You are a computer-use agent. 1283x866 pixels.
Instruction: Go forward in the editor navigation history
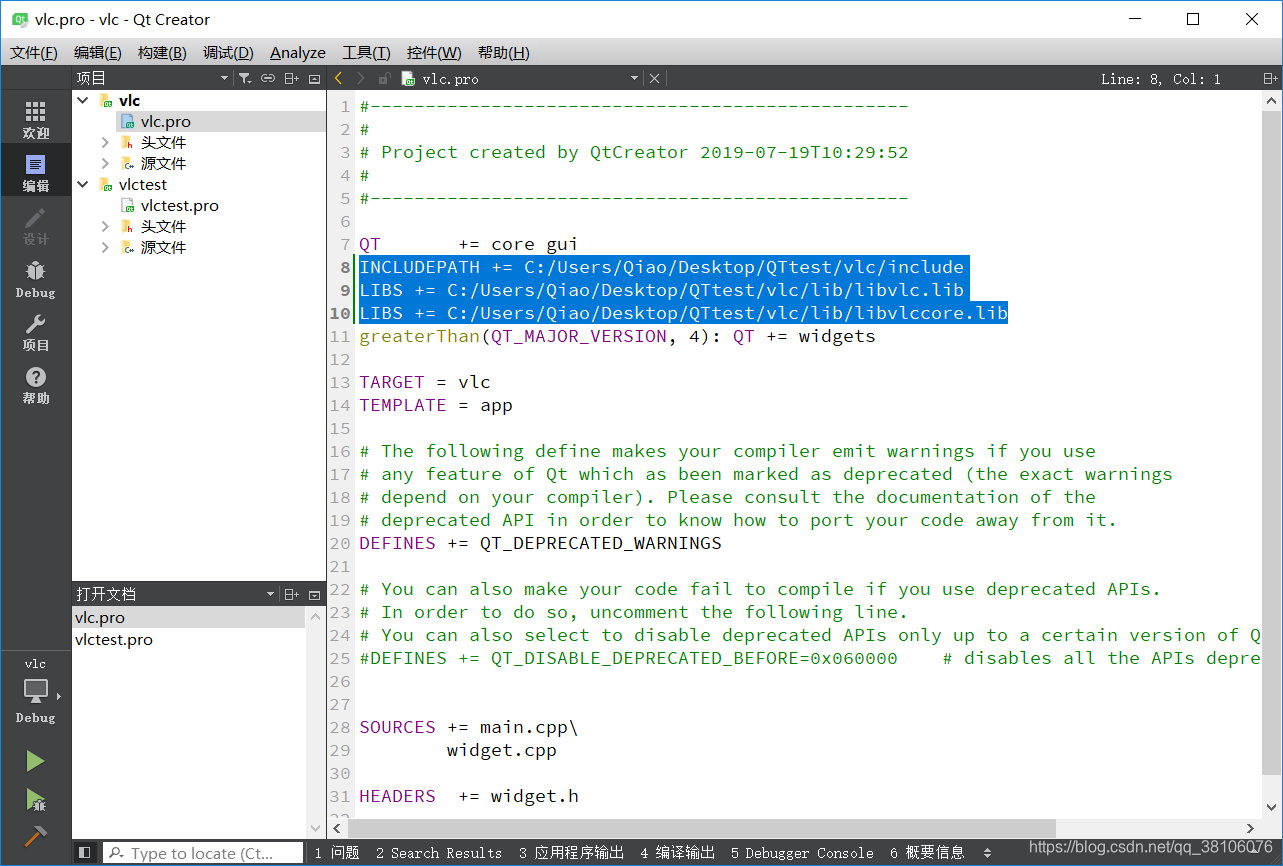pos(361,78)
